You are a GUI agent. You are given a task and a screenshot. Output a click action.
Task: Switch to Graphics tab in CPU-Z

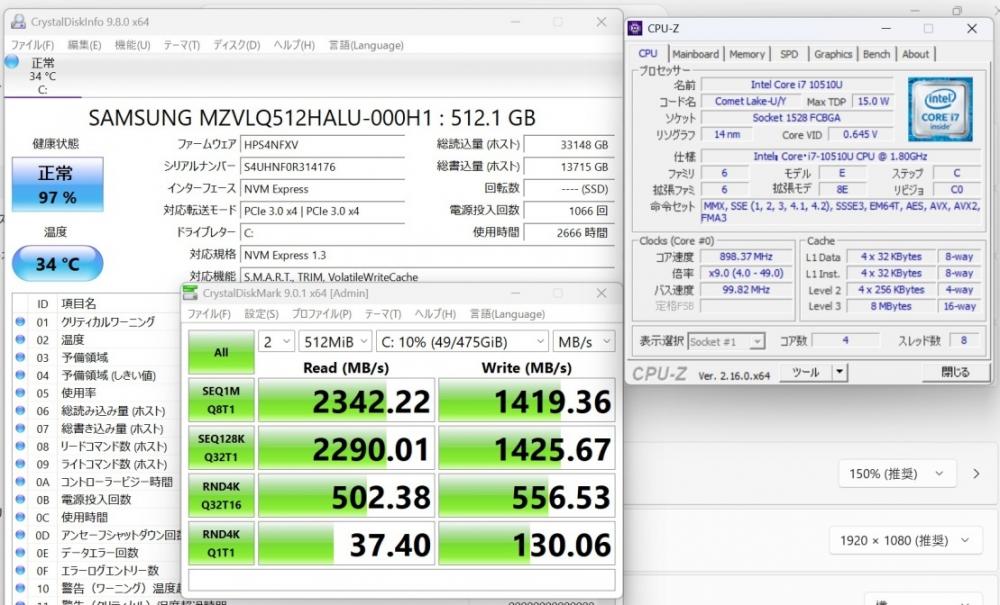833,54
